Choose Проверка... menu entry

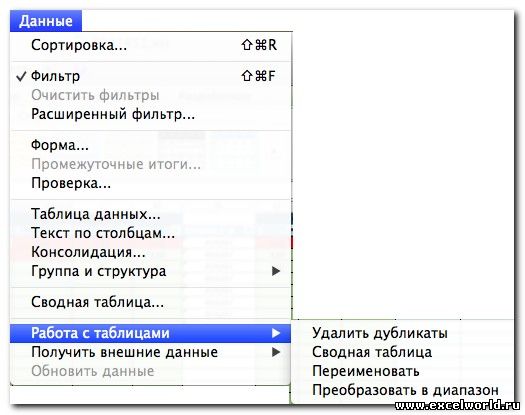tap(151, 183)
